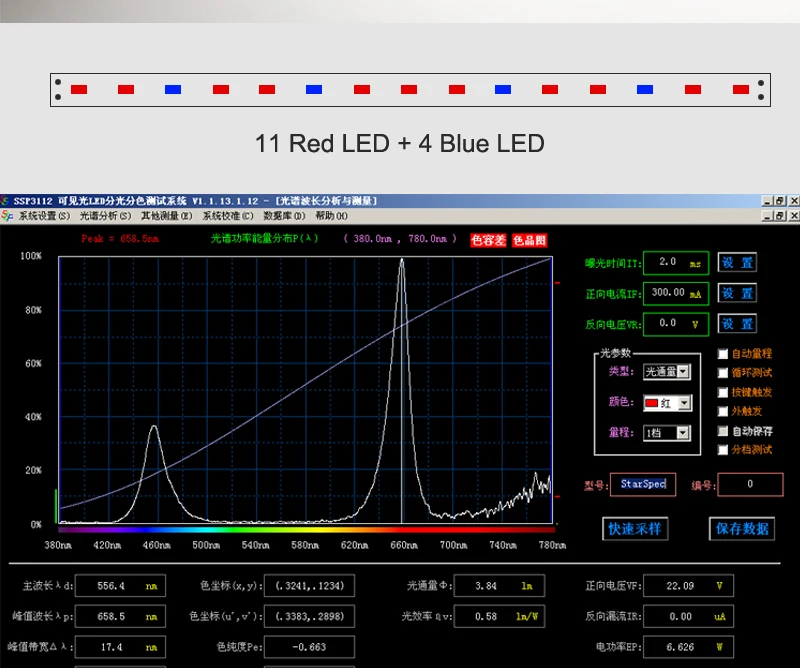Open the 数据库 menu

pyautogui.click(x=285, y=215)
